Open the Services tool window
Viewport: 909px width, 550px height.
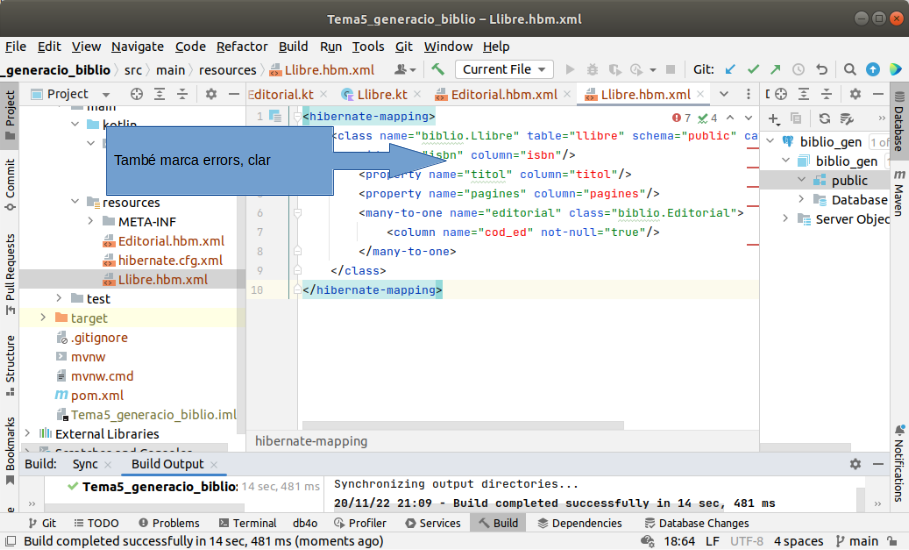point(433,523)
